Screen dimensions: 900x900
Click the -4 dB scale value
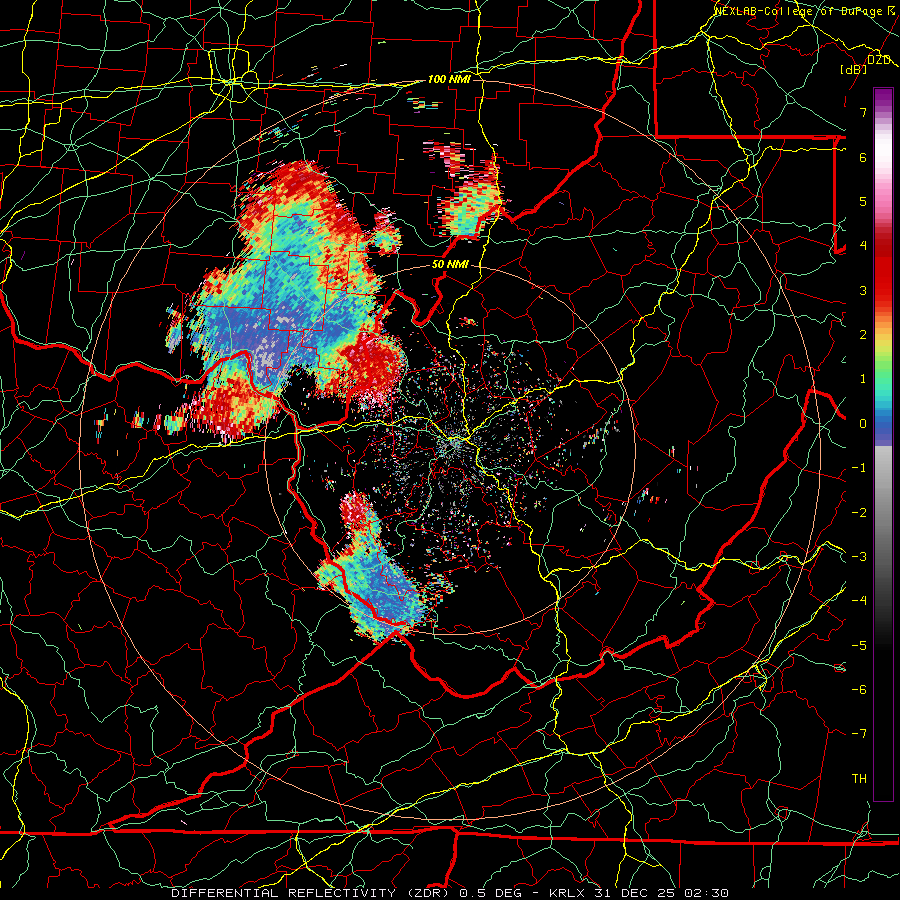[859, 601]
